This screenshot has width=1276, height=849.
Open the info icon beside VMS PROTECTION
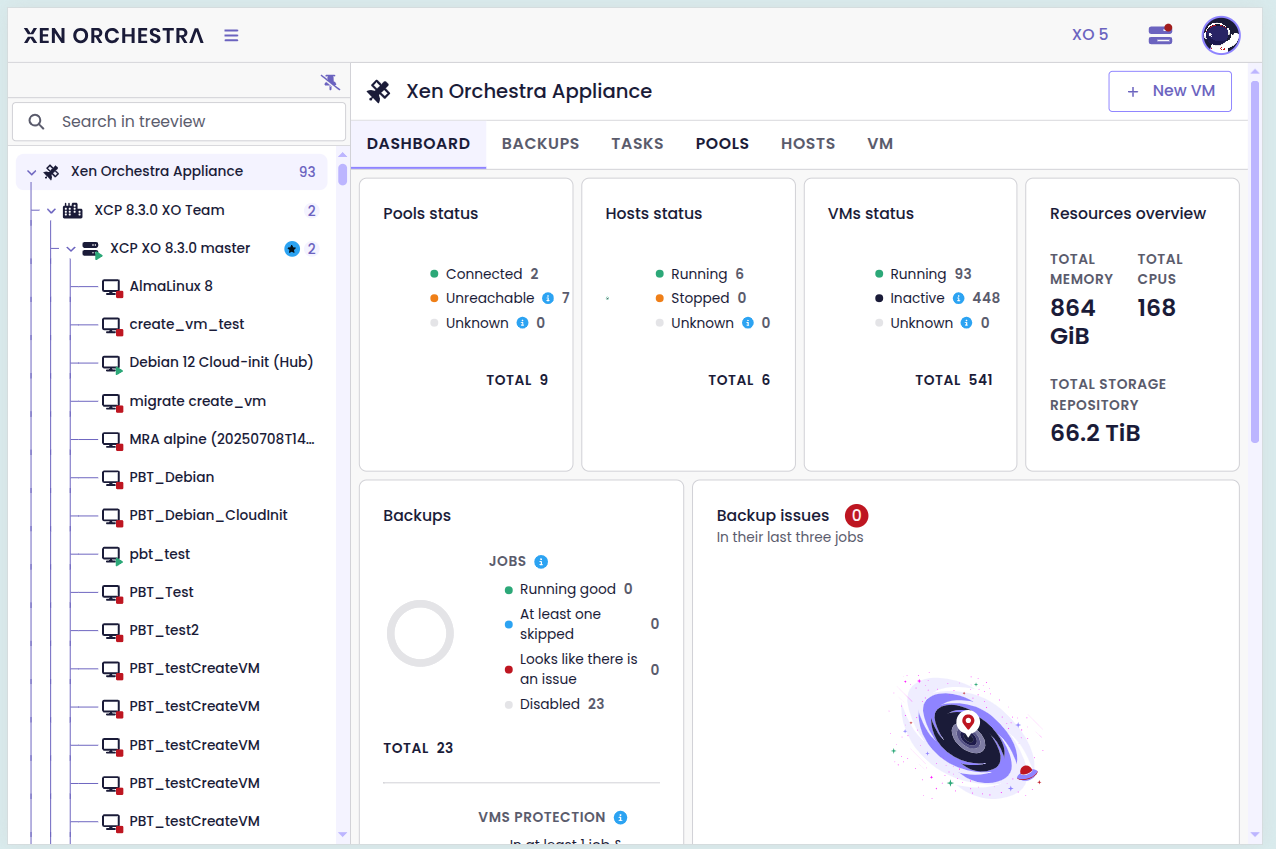[620, 817]
